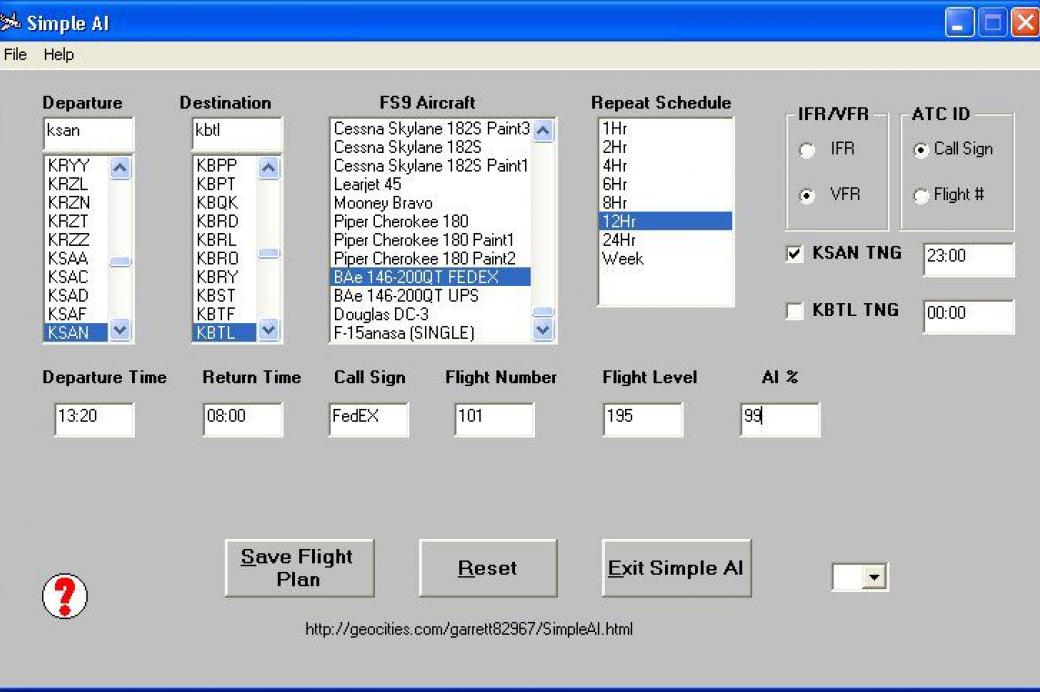Select 8Hr repeat schedule
Viewport: 1040px width, 692px height.
(x=666, y=202)
